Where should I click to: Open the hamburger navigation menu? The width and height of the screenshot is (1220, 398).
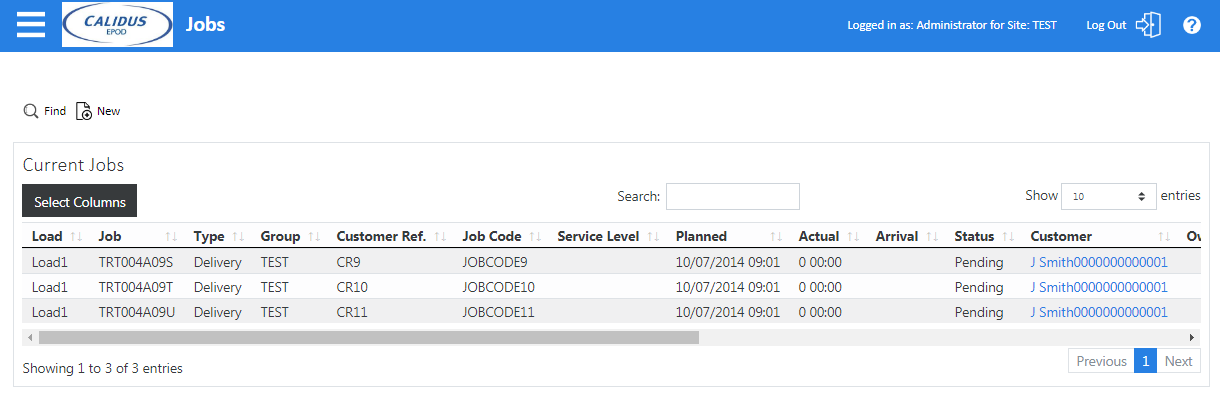pyautogui.click(x=31, y=25)
